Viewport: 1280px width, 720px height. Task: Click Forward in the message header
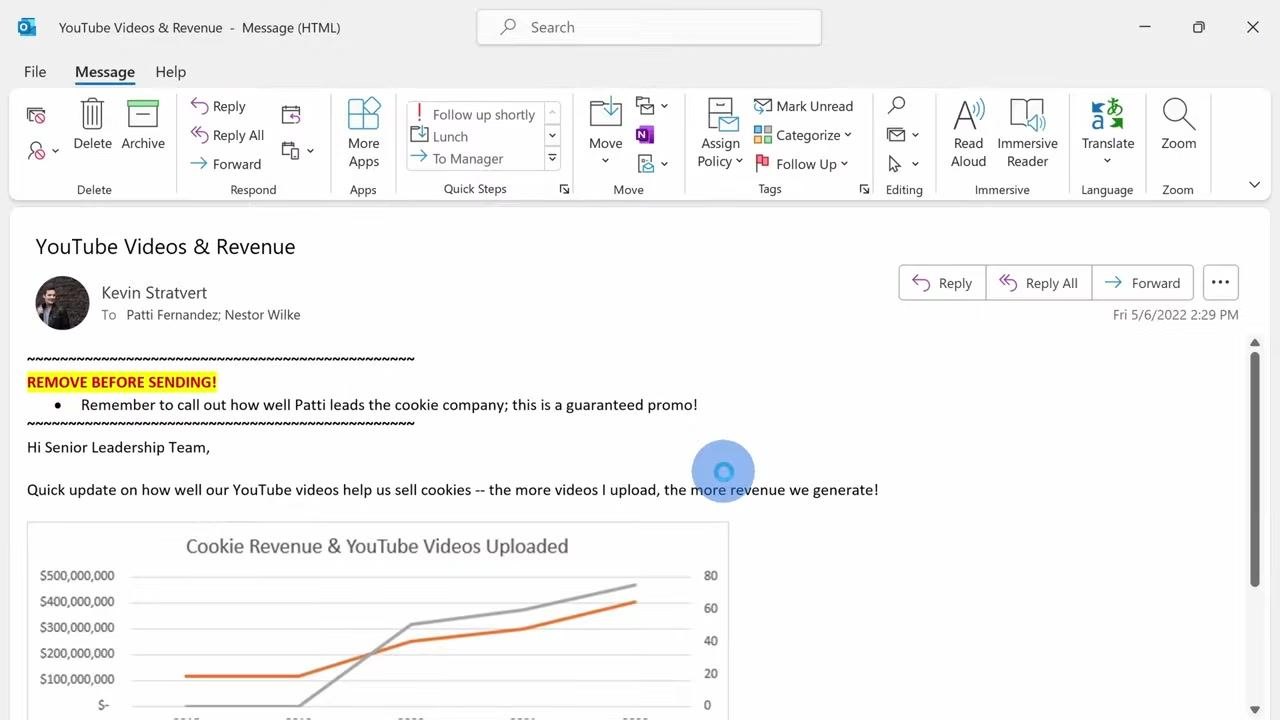click(x=1143, y=283)
